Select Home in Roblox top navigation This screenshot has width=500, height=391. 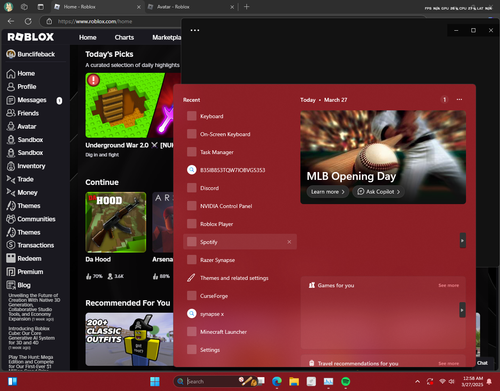[88, 38]
